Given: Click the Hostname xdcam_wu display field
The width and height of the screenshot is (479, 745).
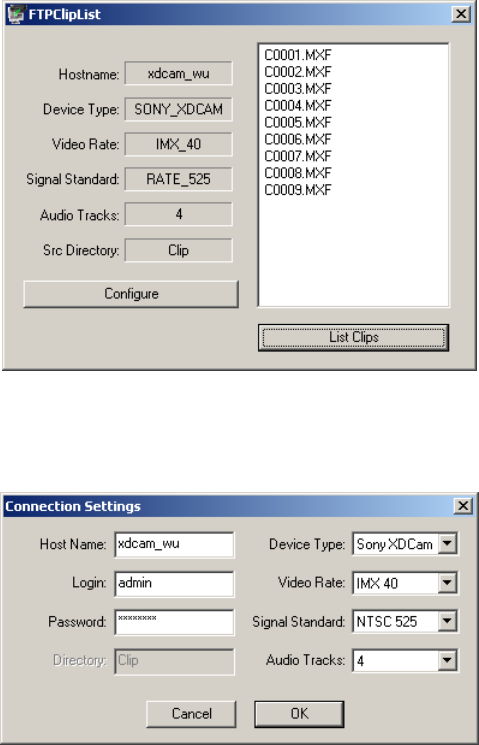Looking at the screenshot, I should tap(179, 74).
